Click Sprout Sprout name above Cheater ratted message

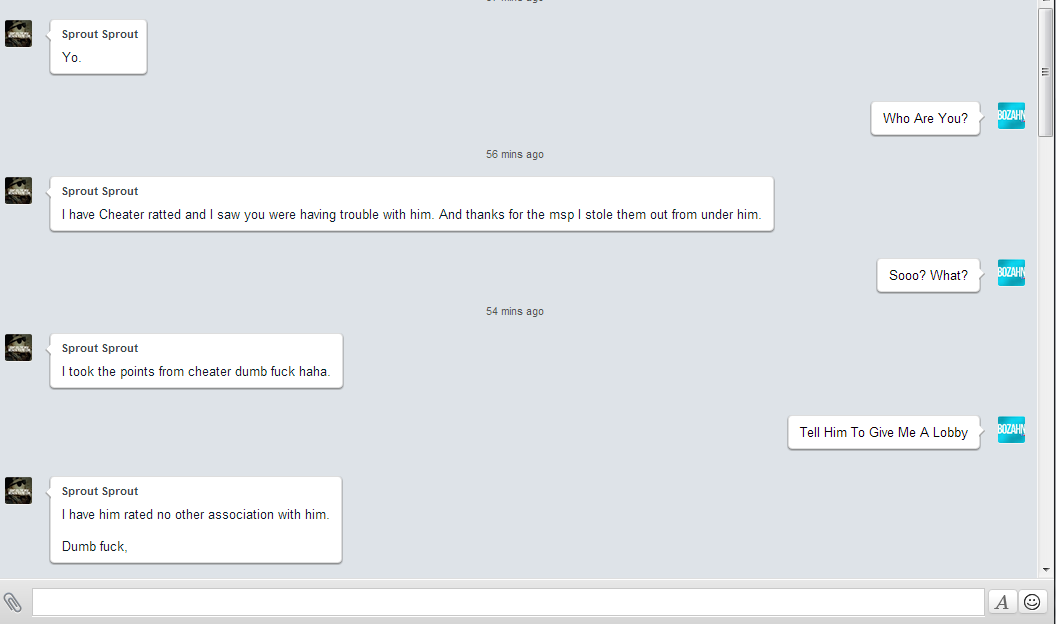100,191
